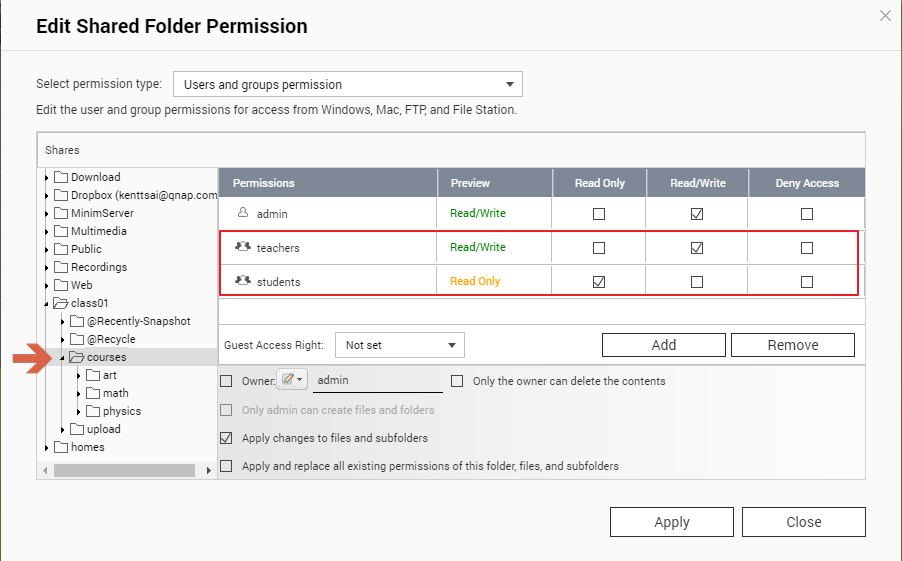
Task: Click the @Recycle folder icon
Action: (x=77, y=339)
